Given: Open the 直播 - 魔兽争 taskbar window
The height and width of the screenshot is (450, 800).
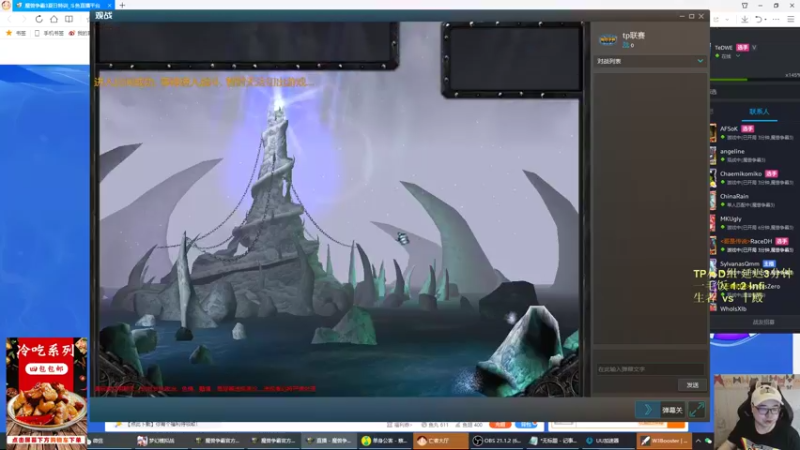Looking at the screenshot, I should pyautogui.click(x=330, y=440).
